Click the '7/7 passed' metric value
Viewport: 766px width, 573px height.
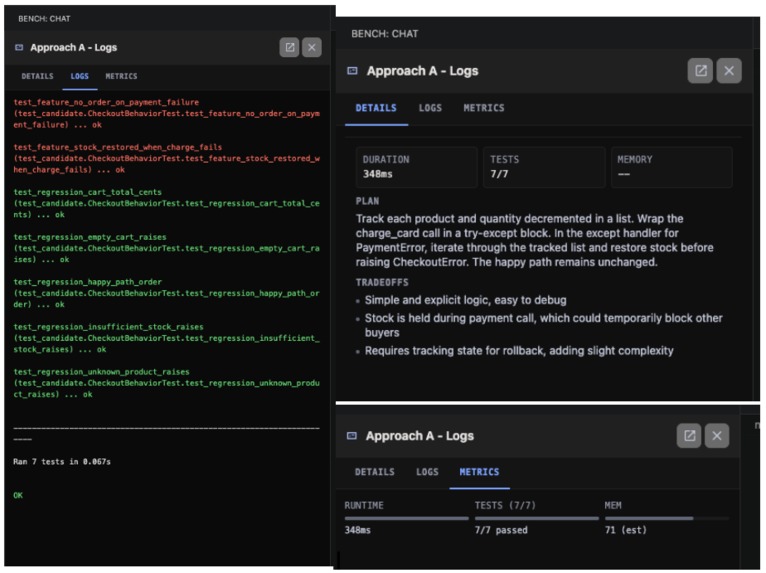(x=501, y=530)
